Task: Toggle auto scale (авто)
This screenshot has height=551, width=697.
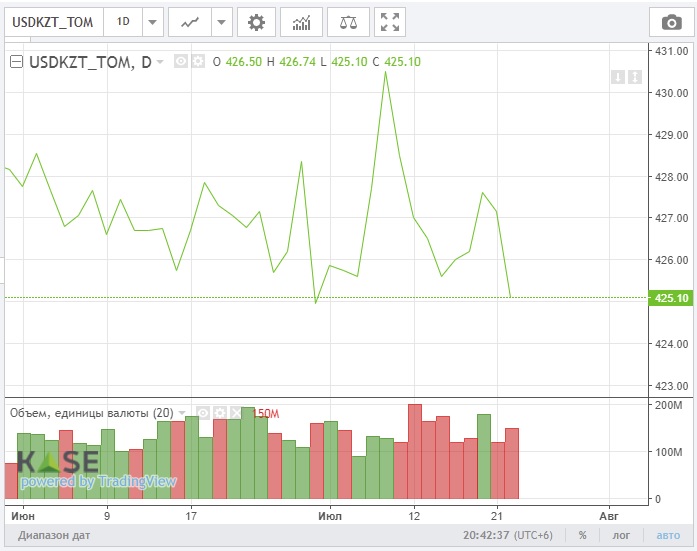Action: pyautogui.click(x=668, y=535)
